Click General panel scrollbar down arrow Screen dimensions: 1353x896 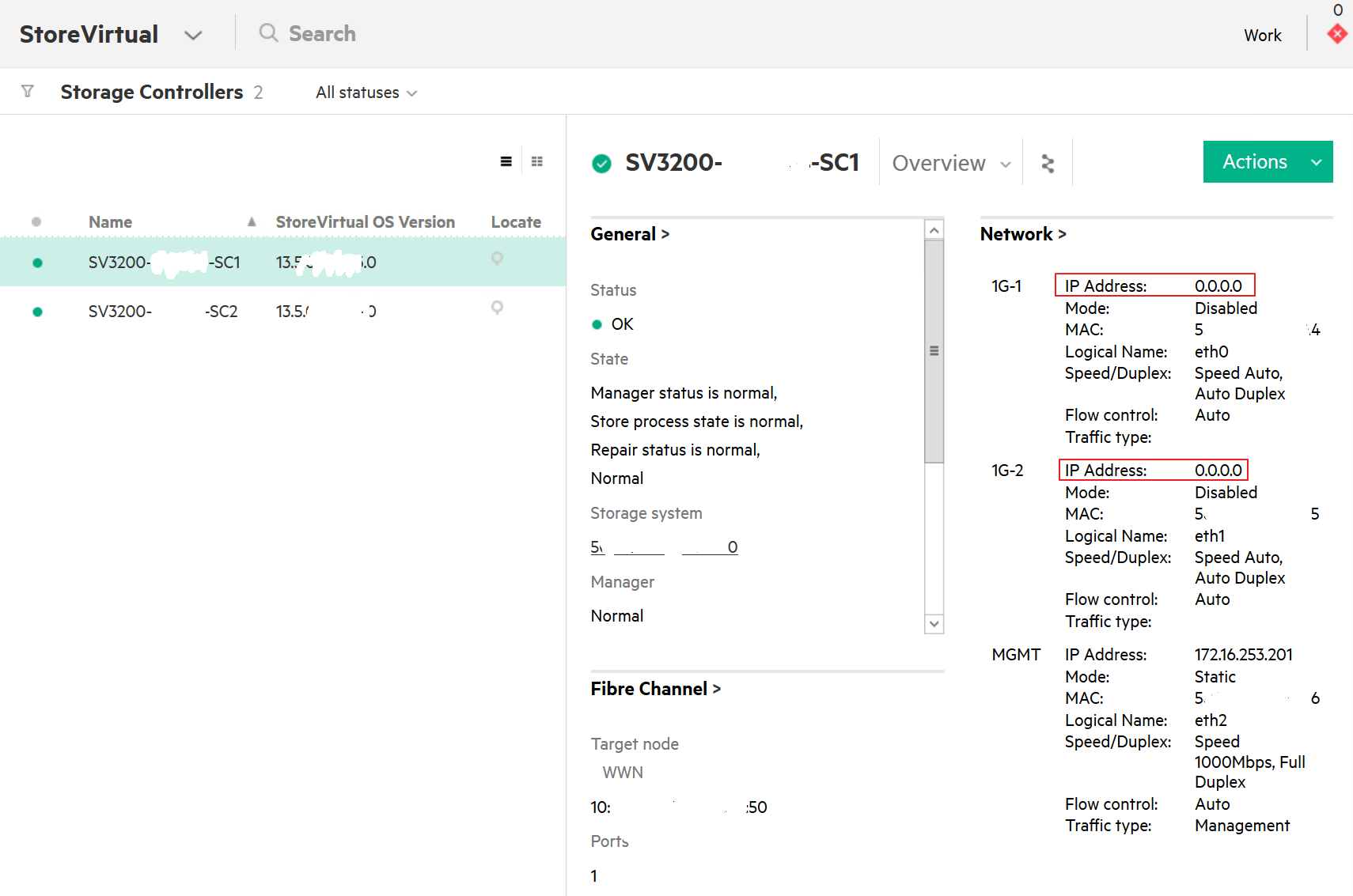tap(934, 624)
